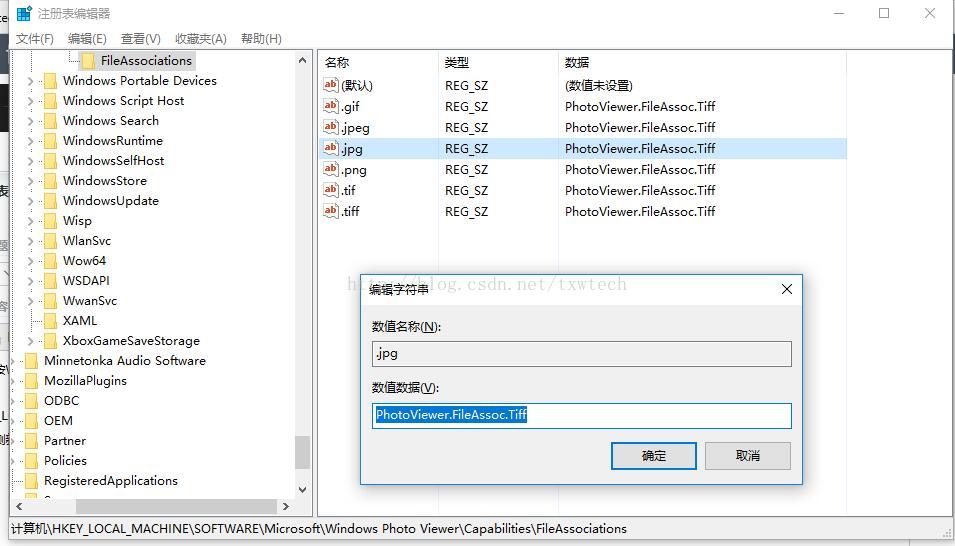The width and height of the screenshot is (955, 546).
Task: Click the string value icon for .jpeg
Action: (x=331, y=127)
